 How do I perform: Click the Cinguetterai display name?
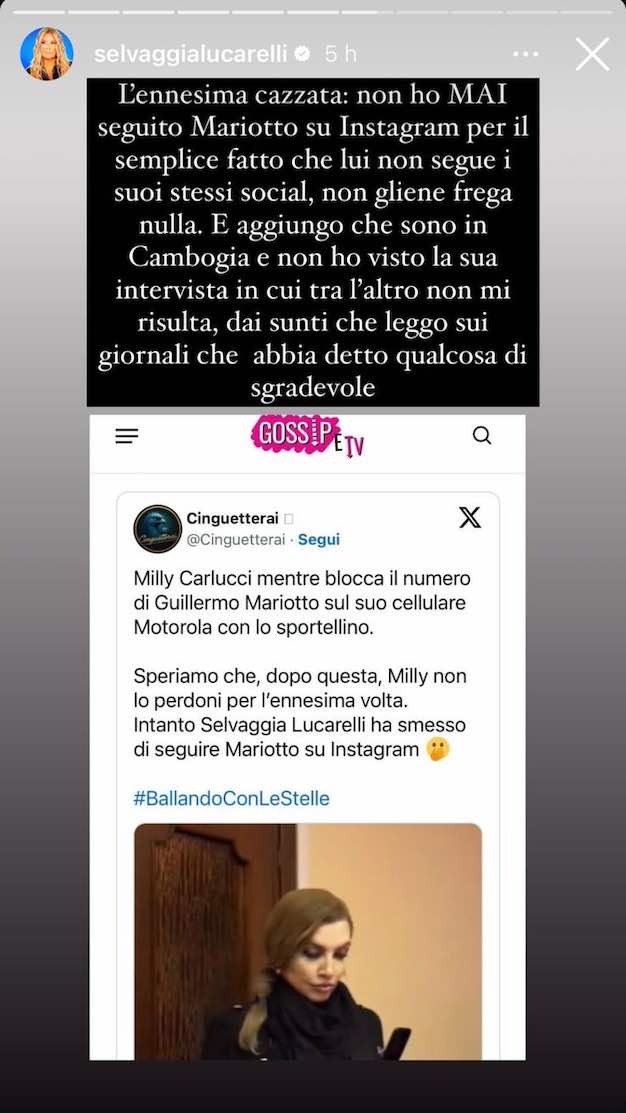232,518
